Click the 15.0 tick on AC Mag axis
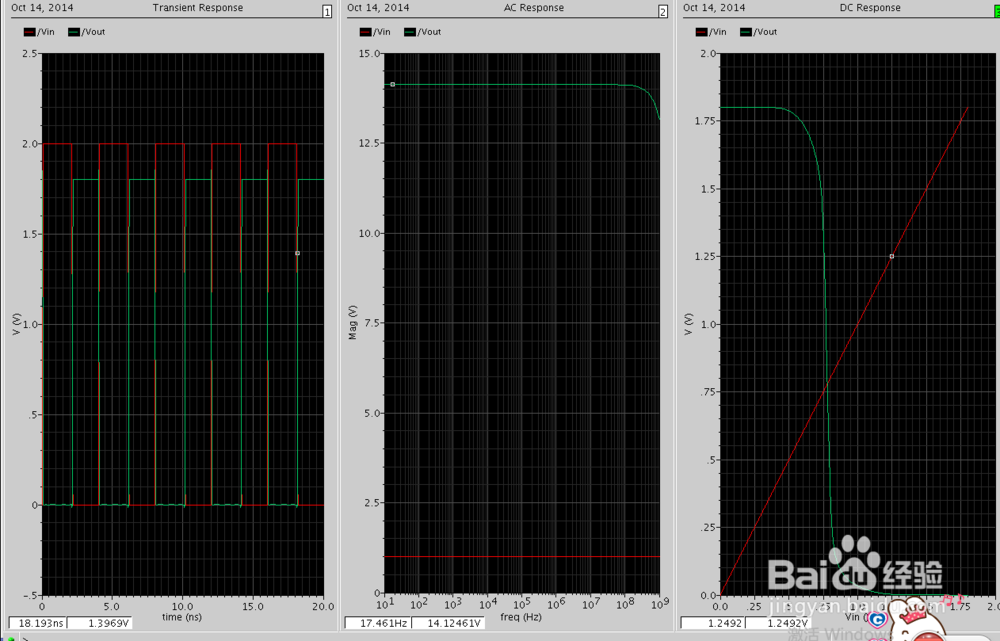This screenshot has height=641, width=1000. click(371, 54)
